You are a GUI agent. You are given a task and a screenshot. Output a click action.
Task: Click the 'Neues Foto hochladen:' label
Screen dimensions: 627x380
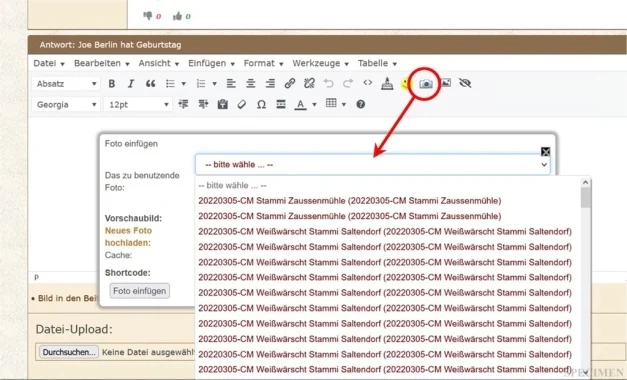pos(128,236)
